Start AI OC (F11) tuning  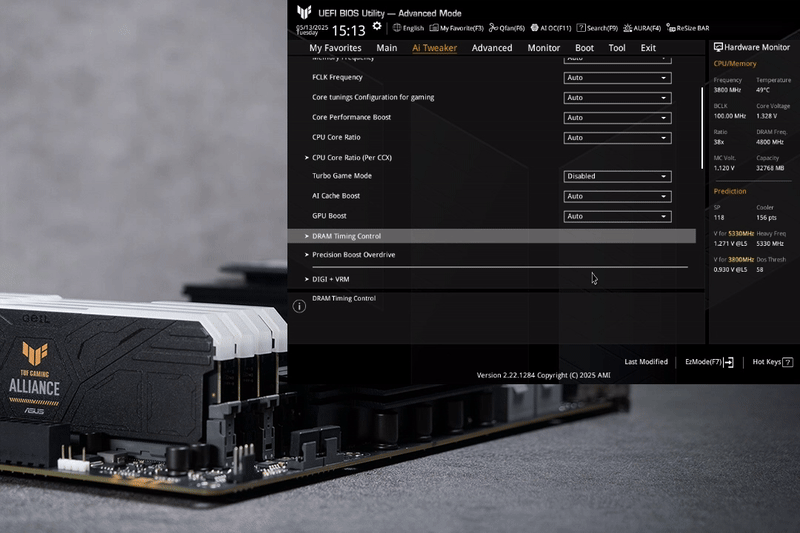point(551,28)
